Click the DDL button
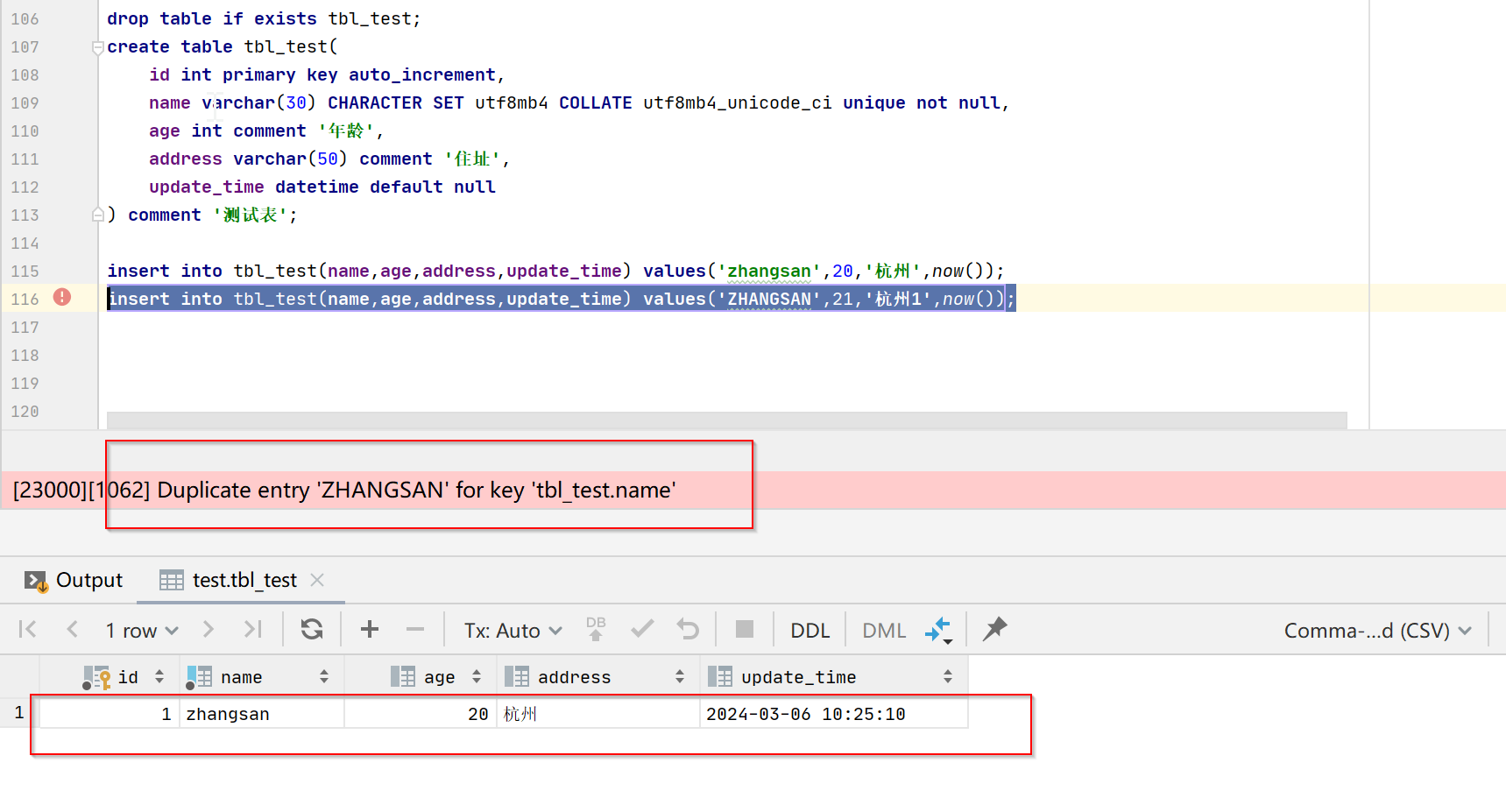This screenshot has height=812, width=1506. click(x=810, y=630)
